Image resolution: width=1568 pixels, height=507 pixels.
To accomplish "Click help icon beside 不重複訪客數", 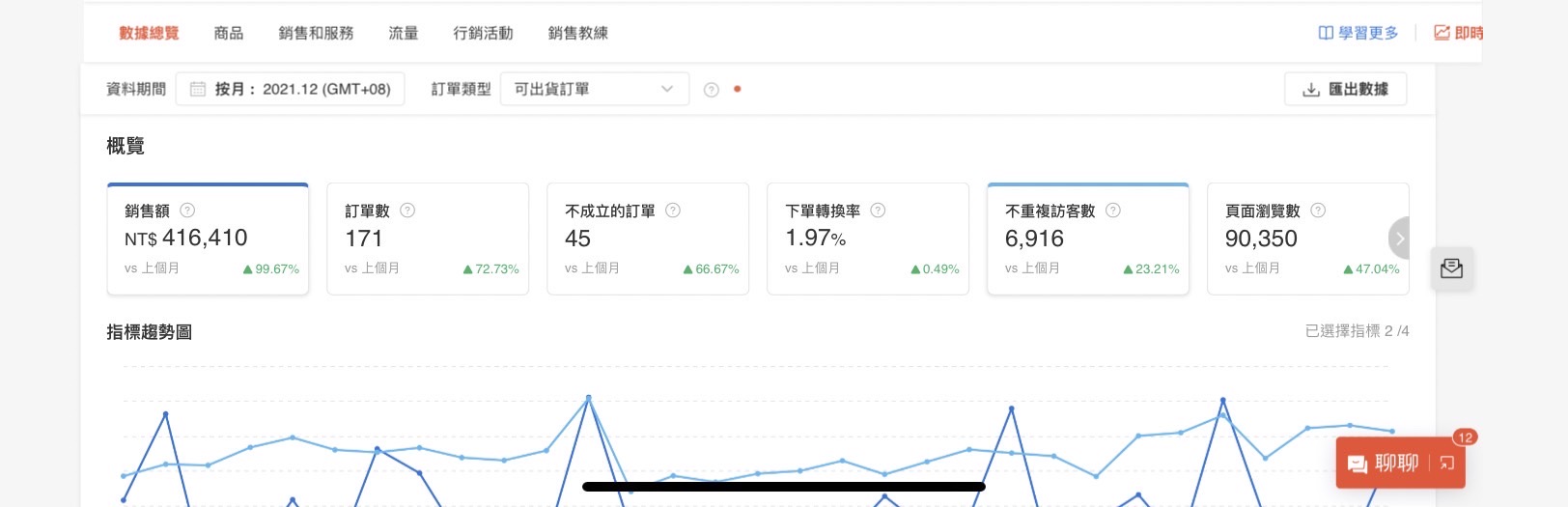I will point(1113,211).
